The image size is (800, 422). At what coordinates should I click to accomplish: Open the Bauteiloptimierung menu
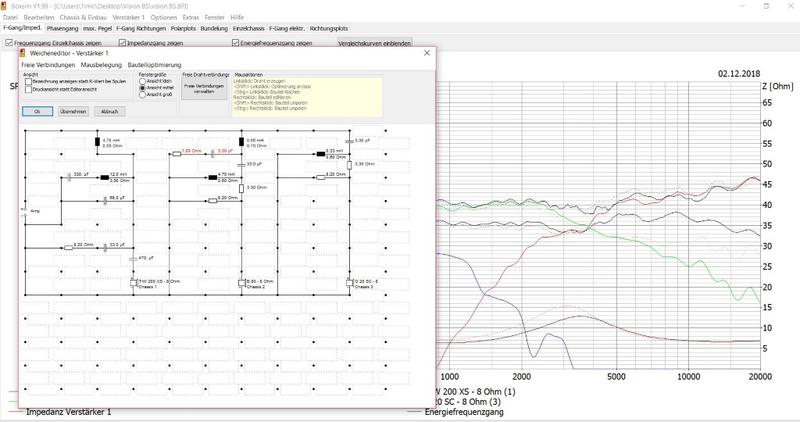click(x=156, y=65)
